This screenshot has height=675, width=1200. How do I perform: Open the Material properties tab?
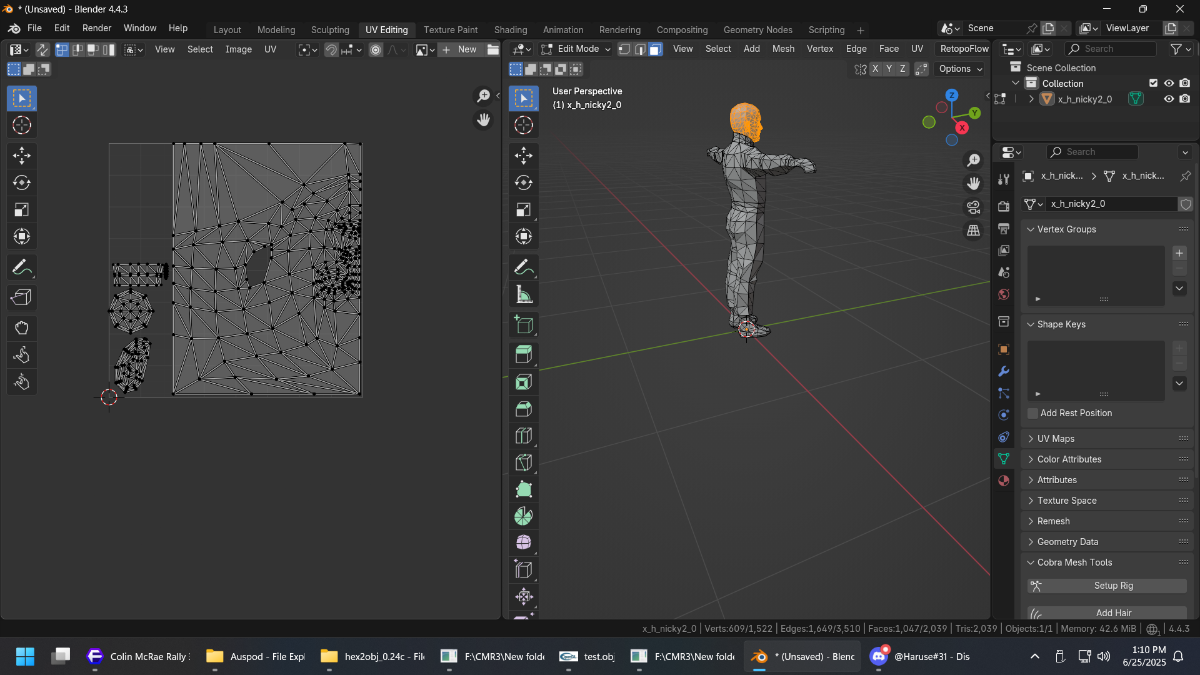(x=1004, y=480)
